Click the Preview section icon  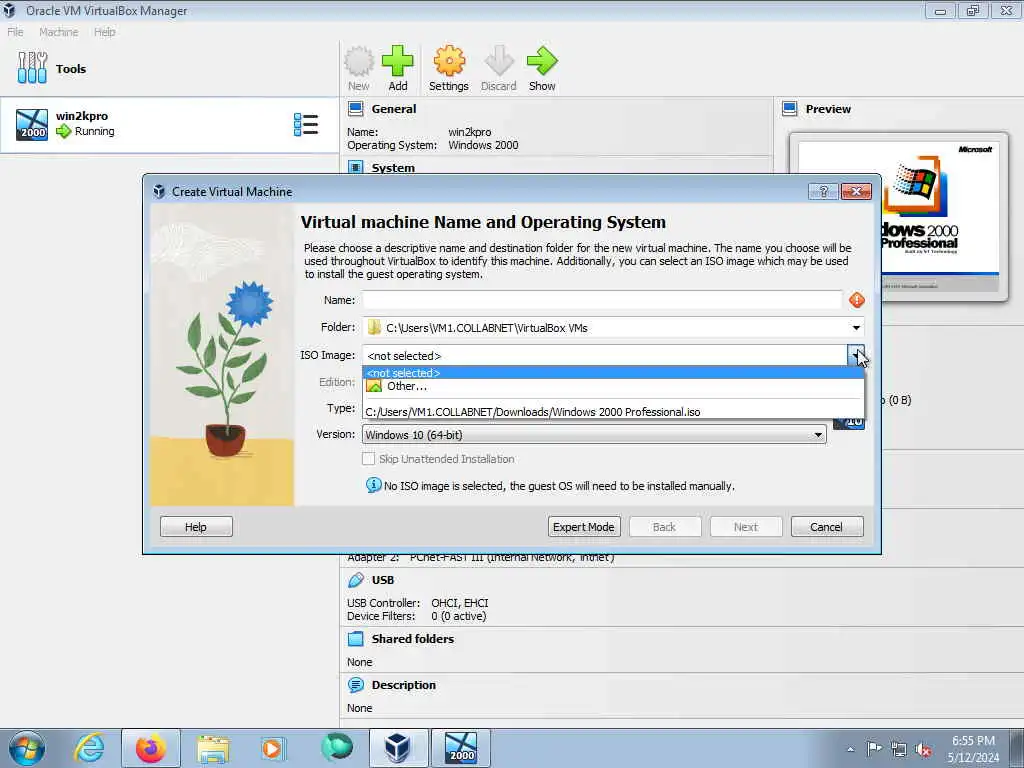tap(790, 109)
